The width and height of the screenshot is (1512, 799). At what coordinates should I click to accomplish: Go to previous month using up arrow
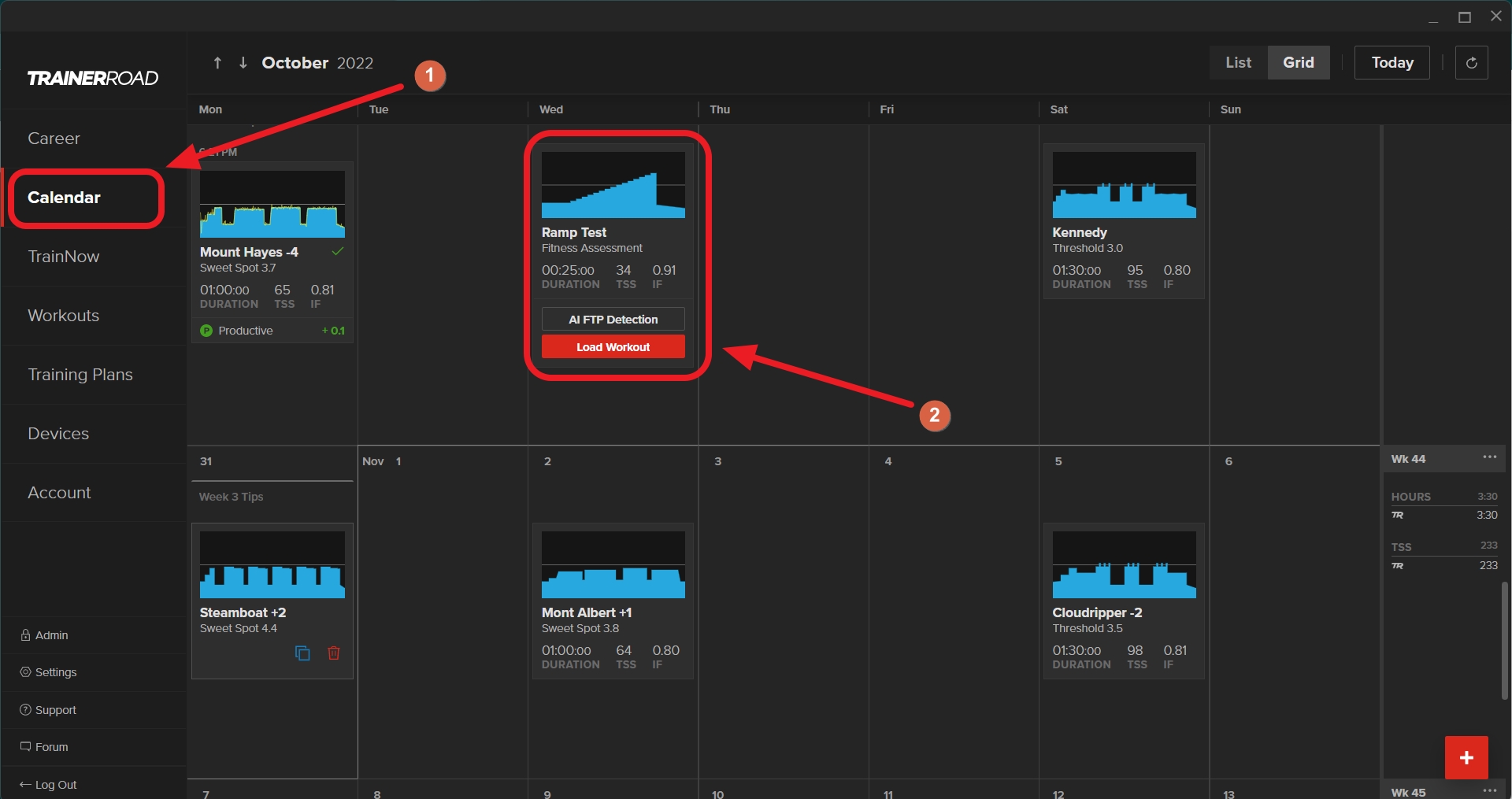coord(217,62)
